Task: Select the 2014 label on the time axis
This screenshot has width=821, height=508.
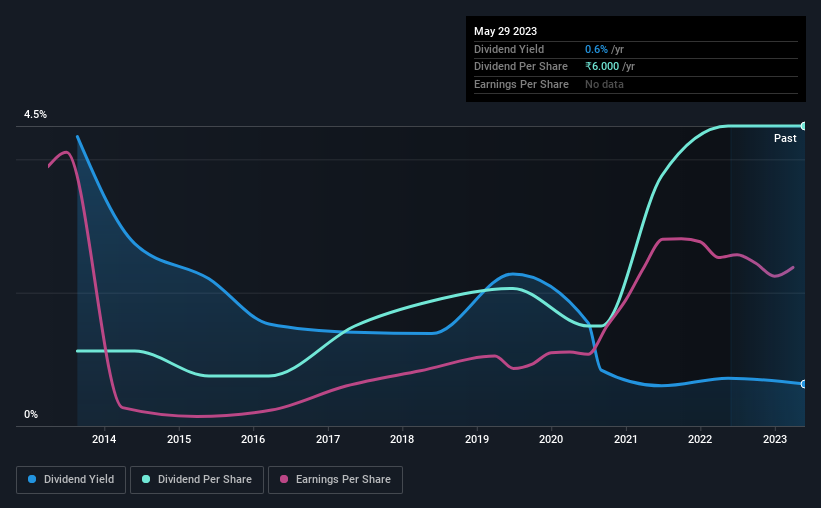Action: (104, 439)
